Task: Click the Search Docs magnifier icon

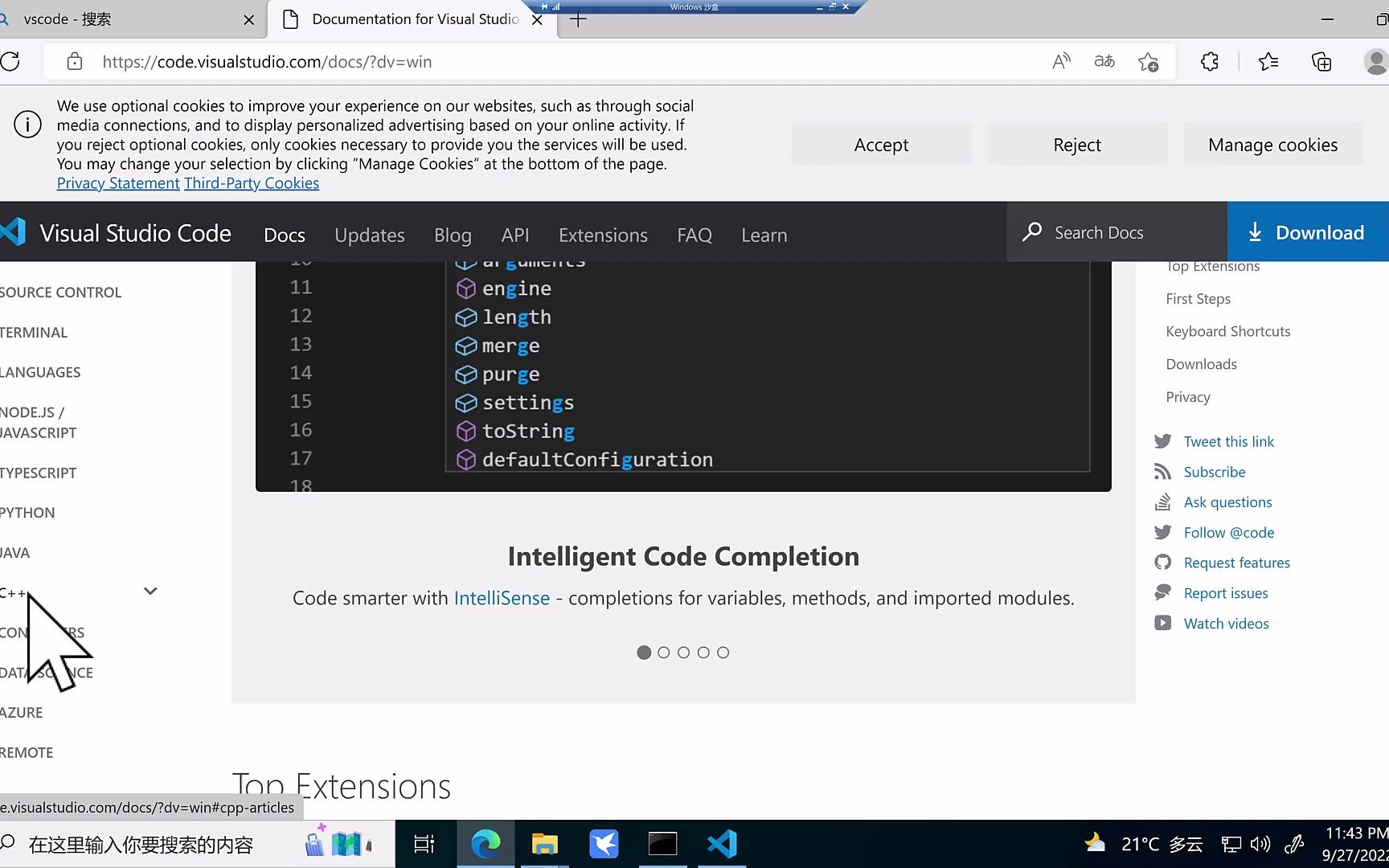Action: tap(1032, 232)
